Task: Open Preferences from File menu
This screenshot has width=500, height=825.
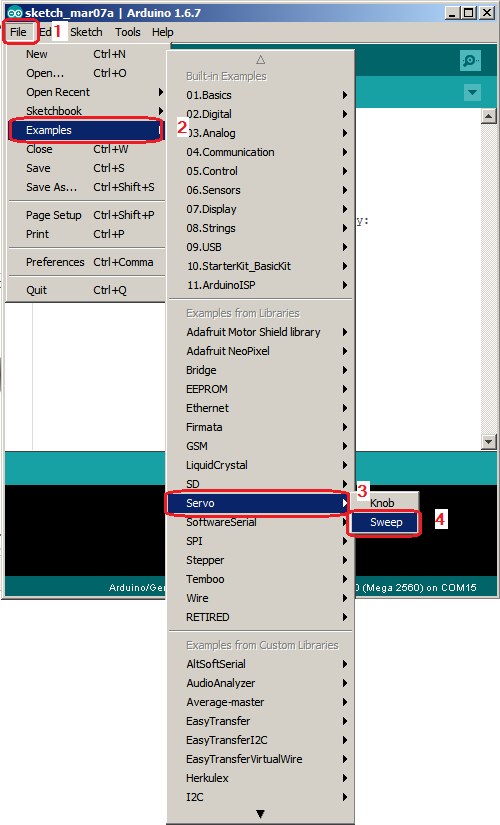Action: (87, 261)
